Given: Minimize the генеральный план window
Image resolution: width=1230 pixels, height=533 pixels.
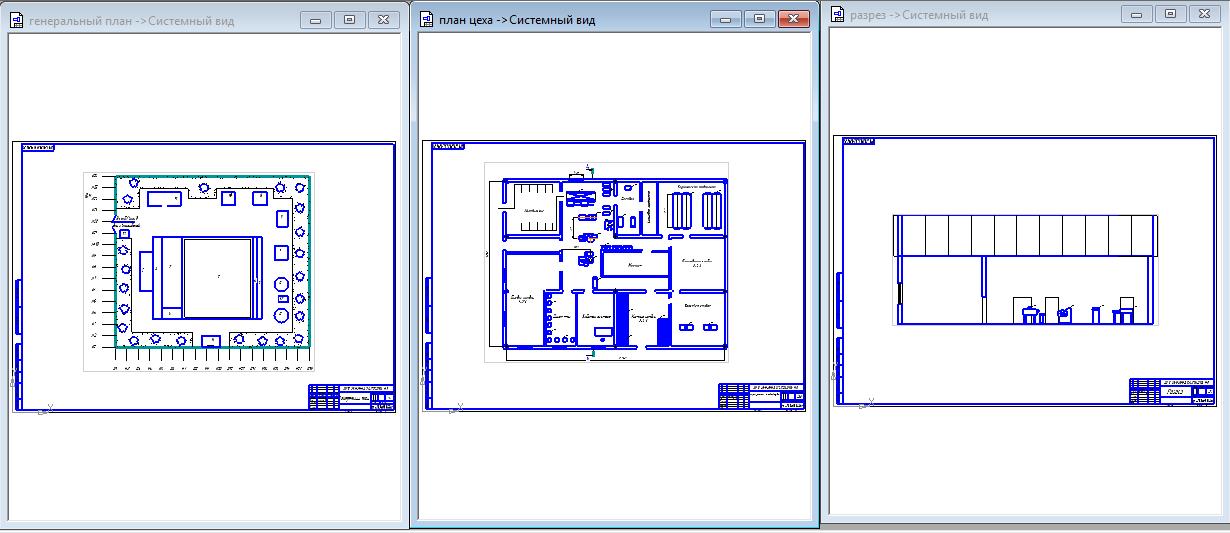Looking at the screenshot, I should (316, 20).
